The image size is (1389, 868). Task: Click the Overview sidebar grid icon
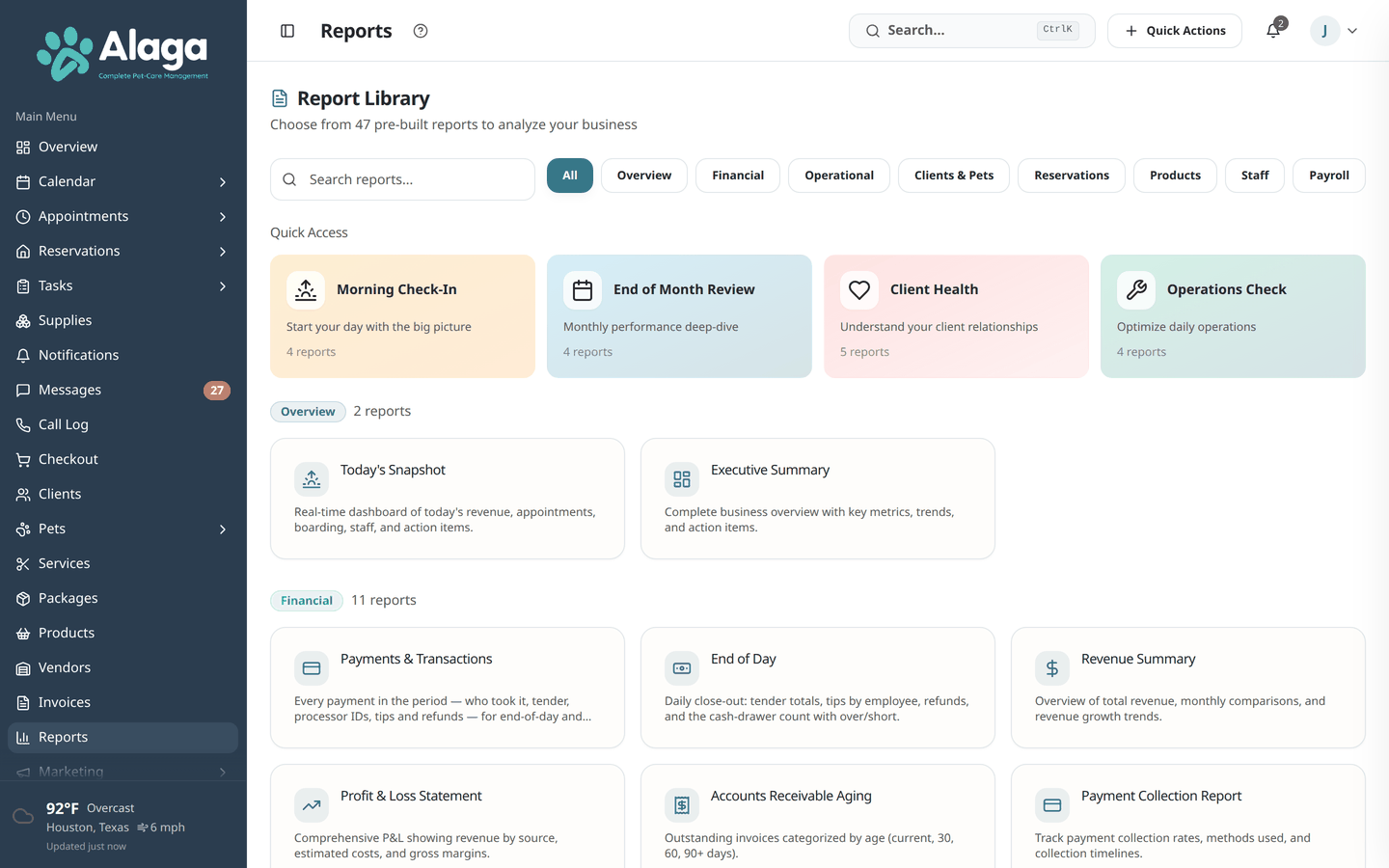[x=23, y=148]
